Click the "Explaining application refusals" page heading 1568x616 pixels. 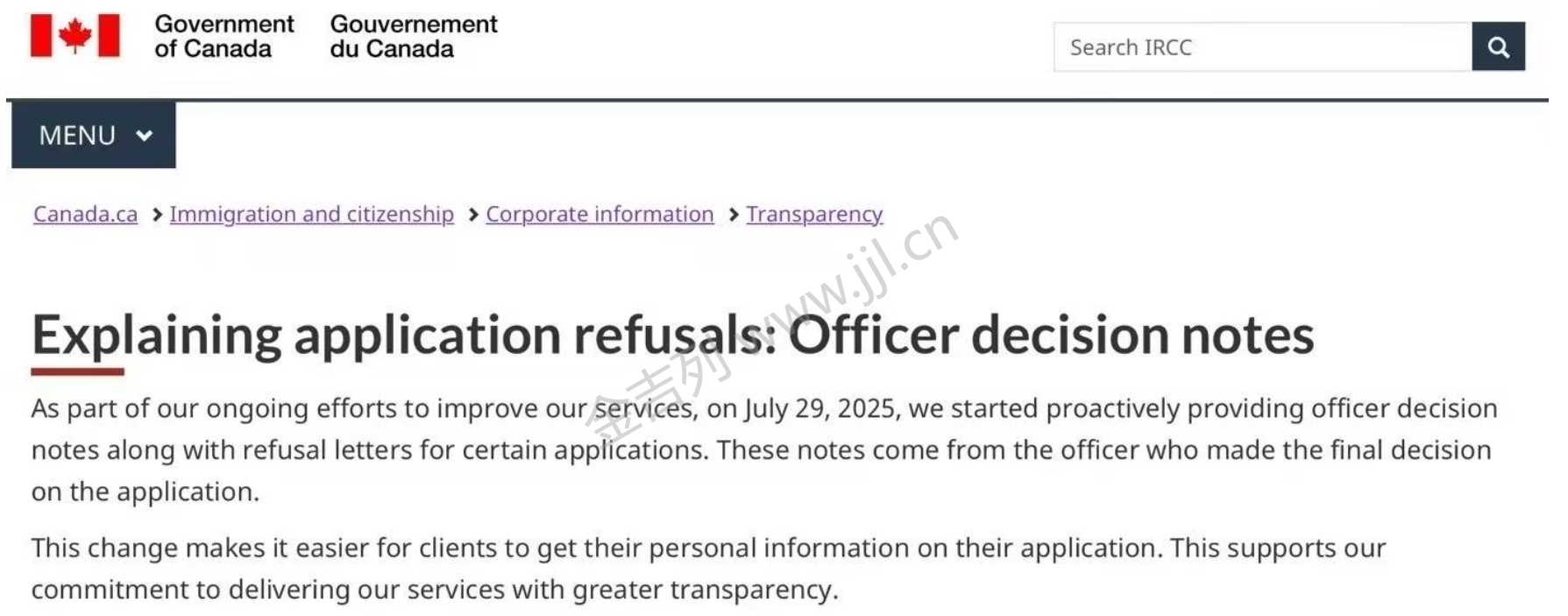tap(672, 335)
